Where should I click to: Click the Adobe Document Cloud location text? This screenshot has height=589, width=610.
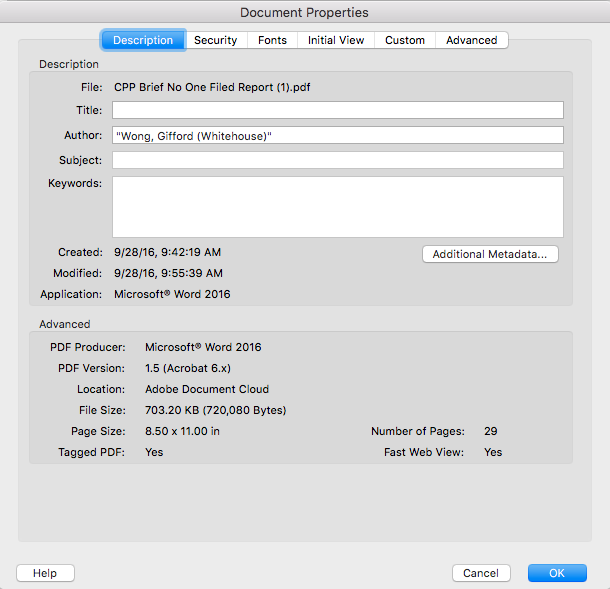(x=207, y=389)
